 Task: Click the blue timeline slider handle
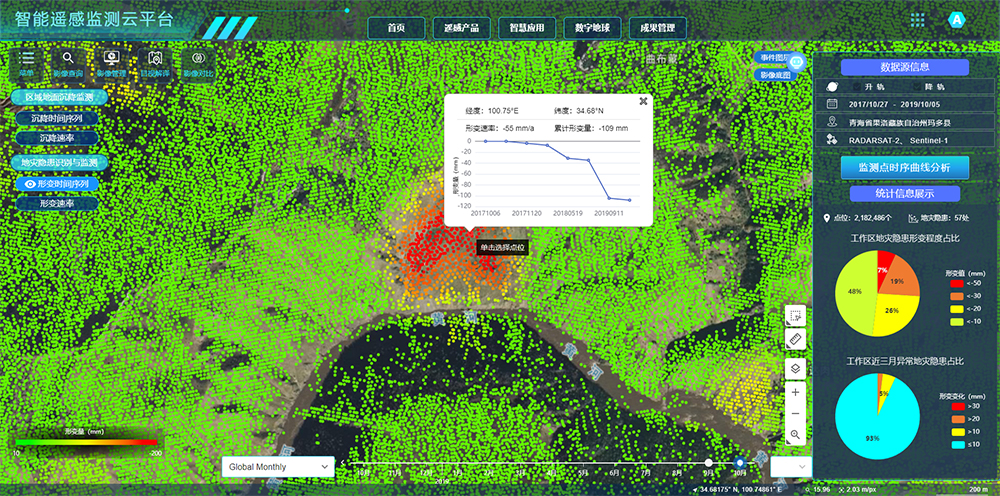coord(740,463)
